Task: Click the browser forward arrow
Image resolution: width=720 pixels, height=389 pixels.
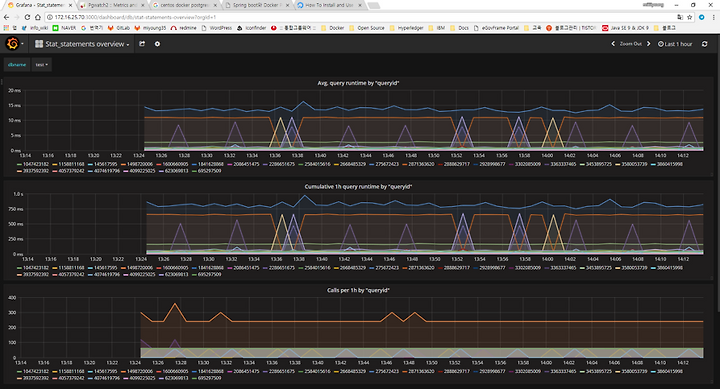Action: 17,17
